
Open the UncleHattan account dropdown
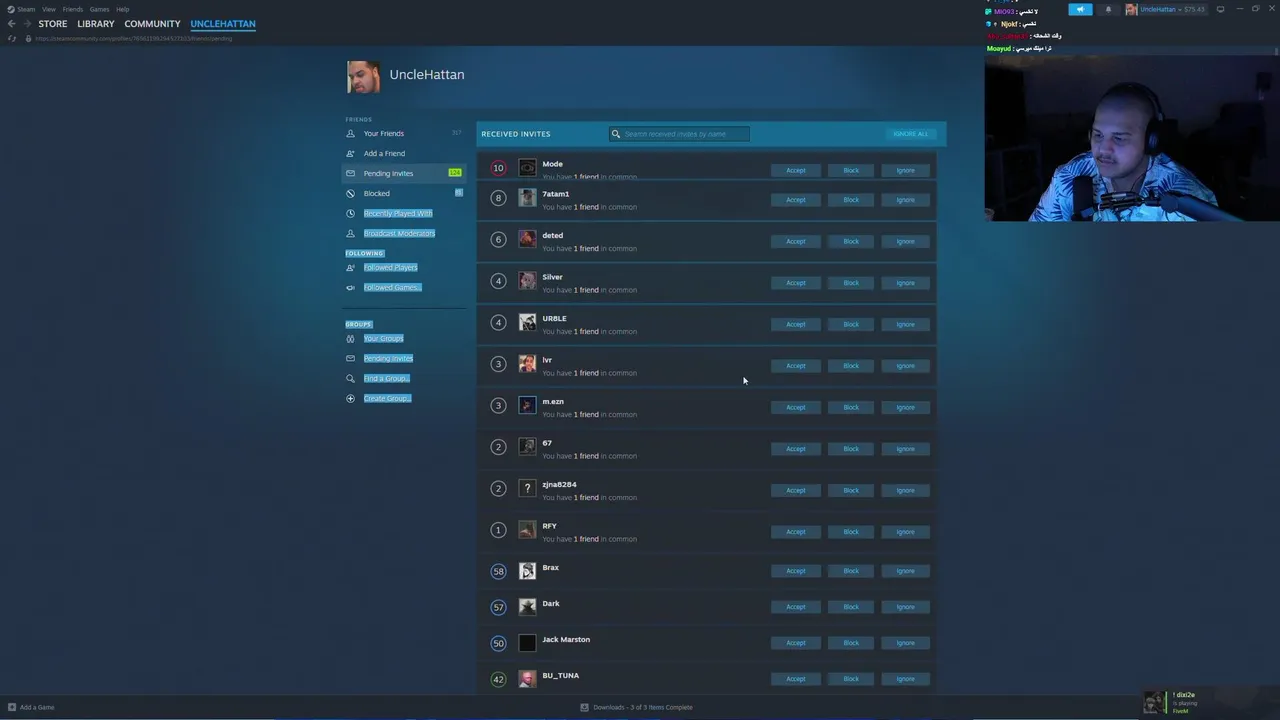pyautogui.click(x=1165, y=9)
